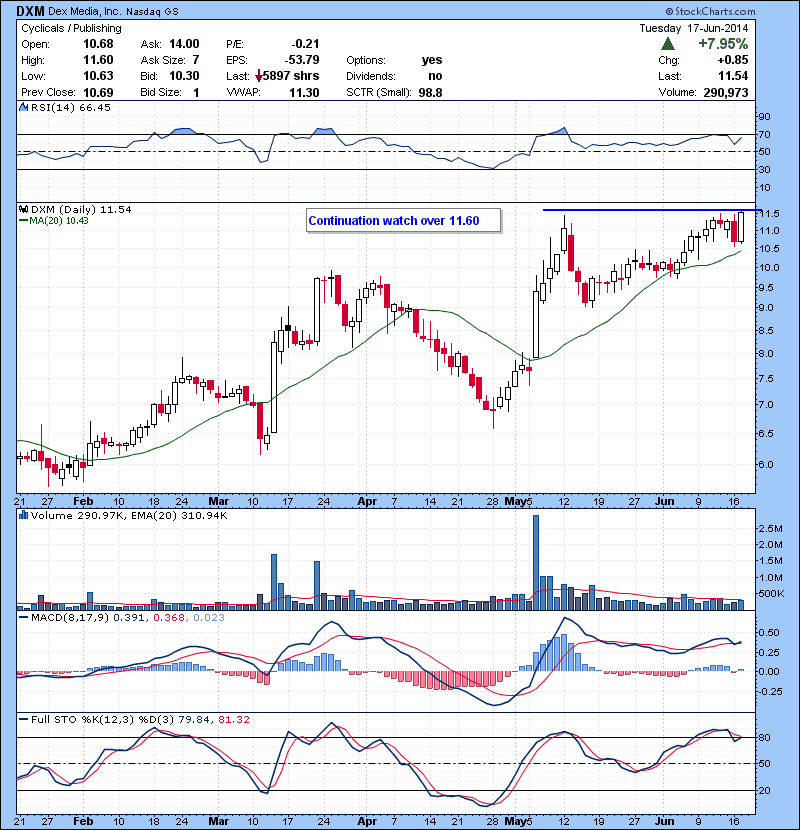Image resolution: width=800 pixels, height=830 pixels.
Task: Click the RSI(14) indicator icon
Action: pyautogui.click(x=23, y=107)
